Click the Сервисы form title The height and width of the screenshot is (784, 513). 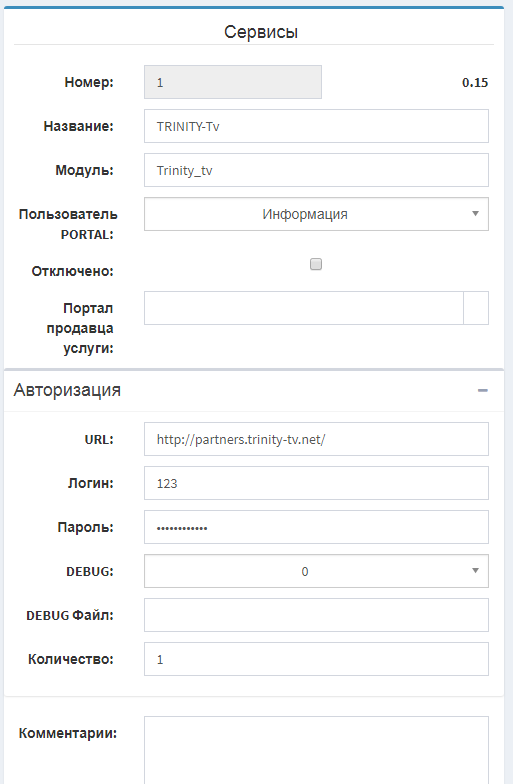click(261, 32)
